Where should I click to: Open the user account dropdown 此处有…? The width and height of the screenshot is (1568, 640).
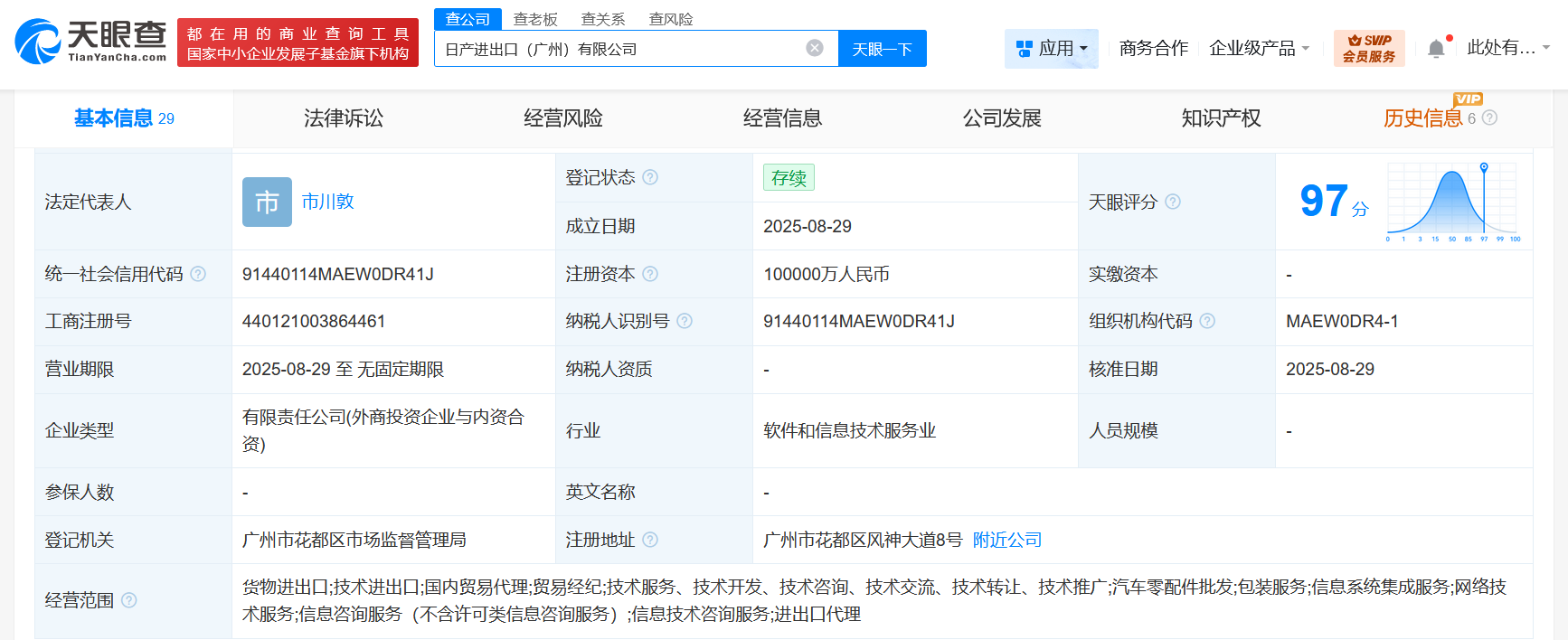tap(1508, 48)
